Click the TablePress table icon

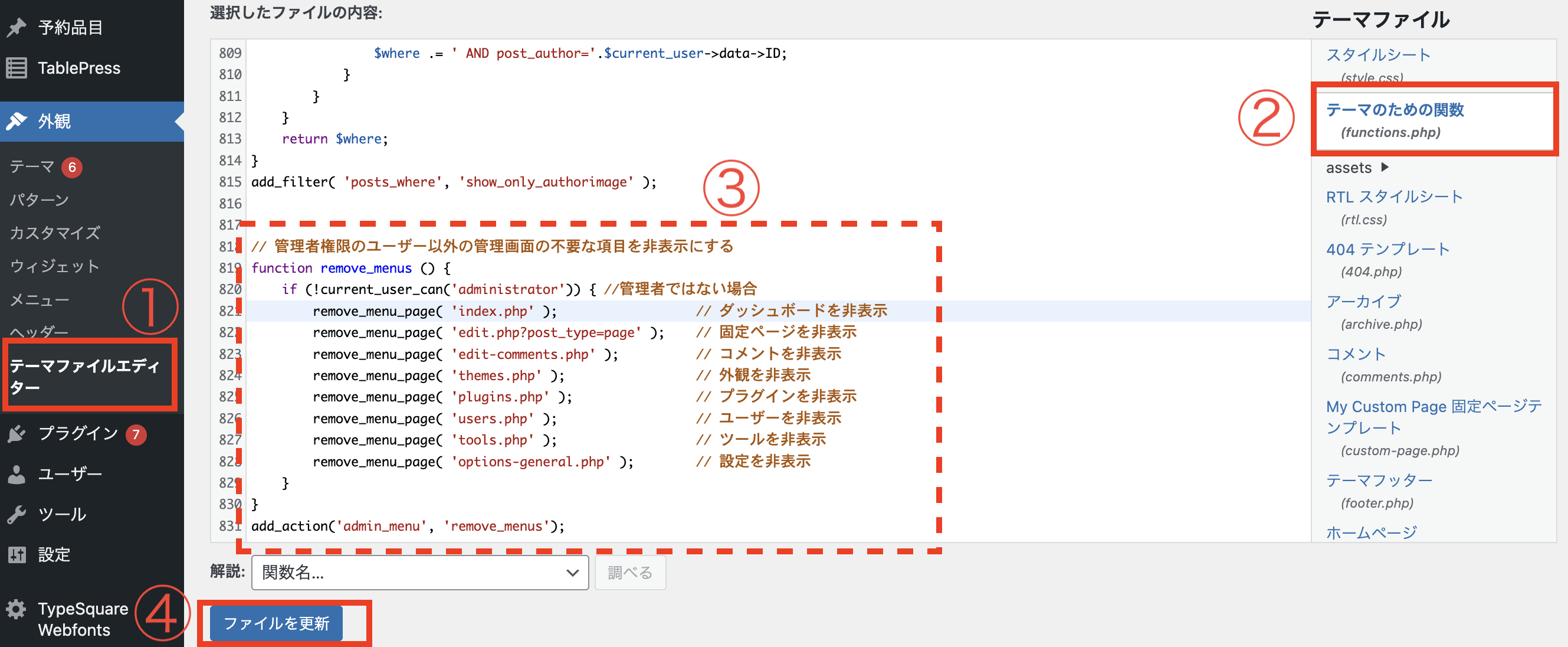pyautogui.click(x=17, y=68)
